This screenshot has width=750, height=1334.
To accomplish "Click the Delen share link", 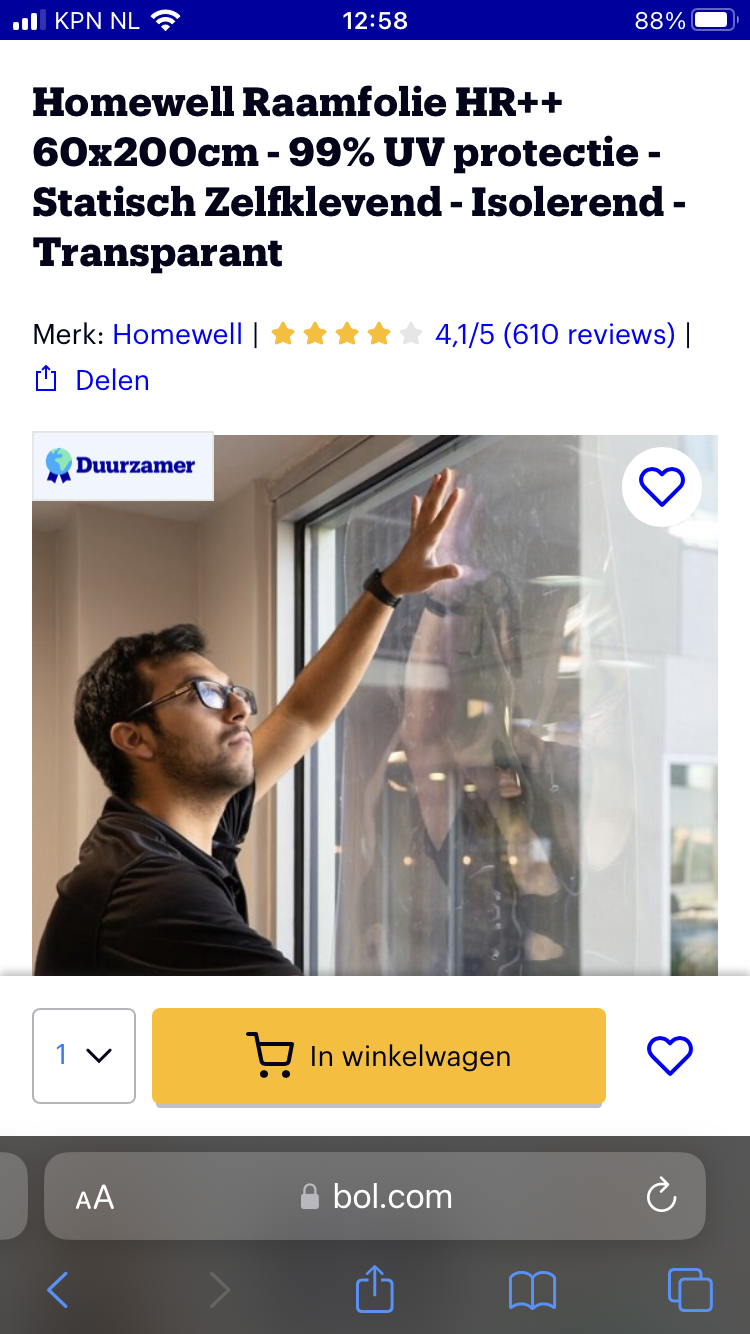I will tap(113, 380).
